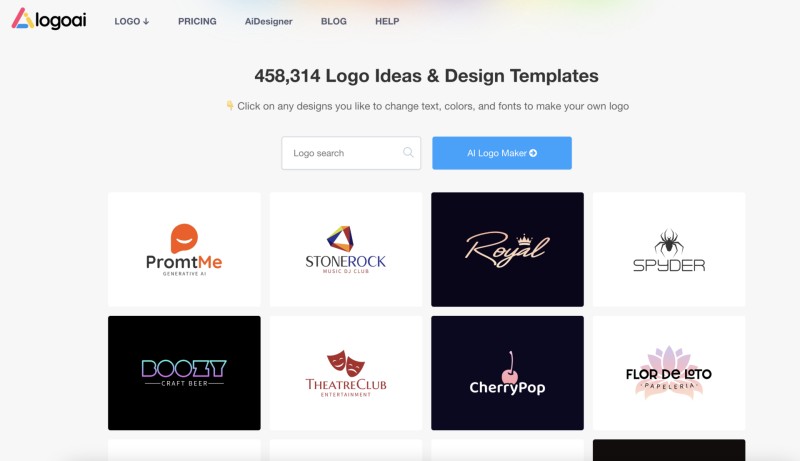
Task: Click the pink lotus flower icon
Action: (669, 371)
